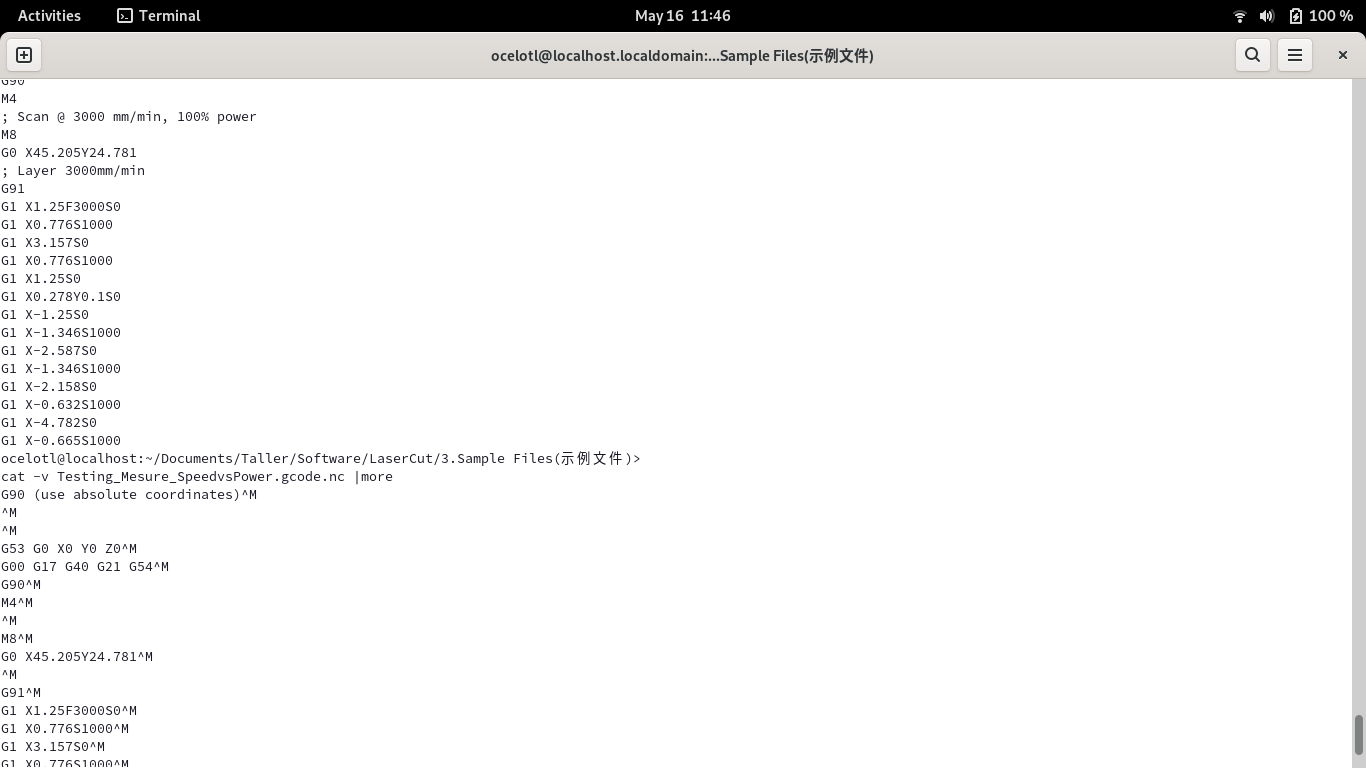
Task: Click the shell prompt path line
Action: [321, 459]
